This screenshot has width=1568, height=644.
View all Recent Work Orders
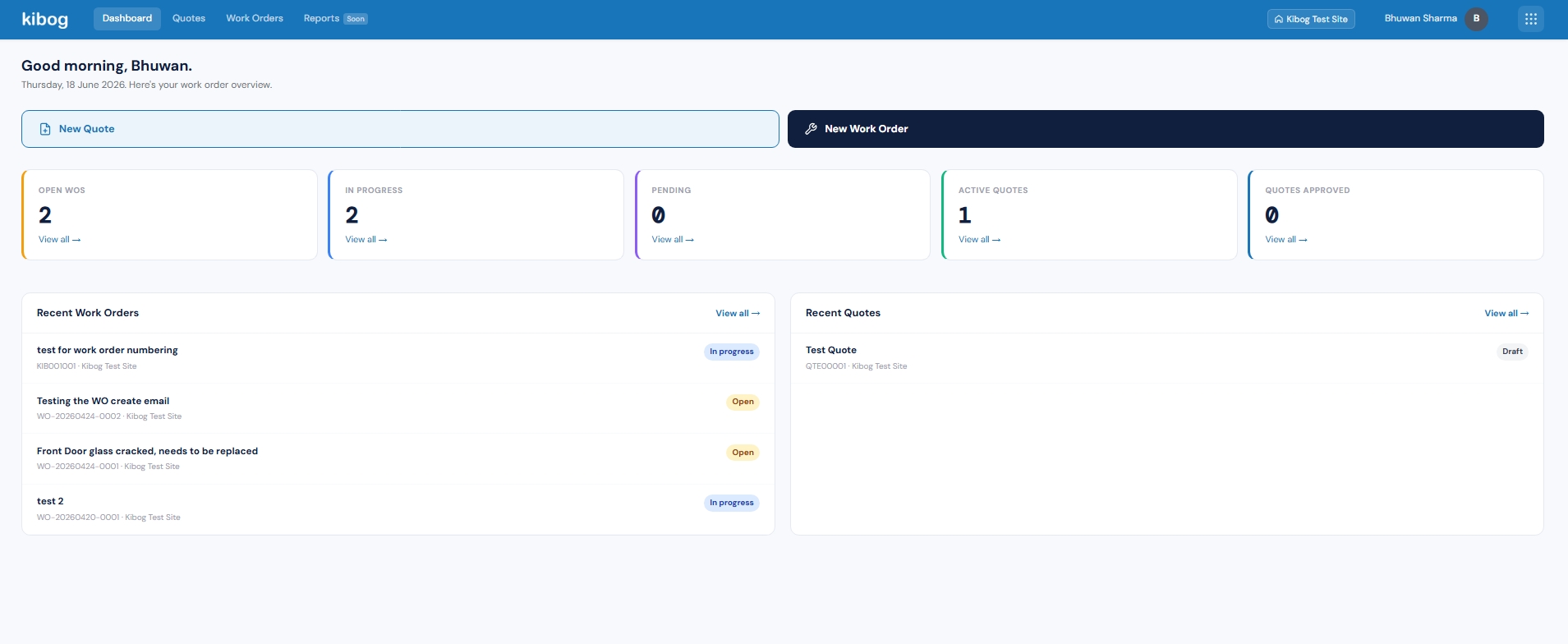pos(738,313)
